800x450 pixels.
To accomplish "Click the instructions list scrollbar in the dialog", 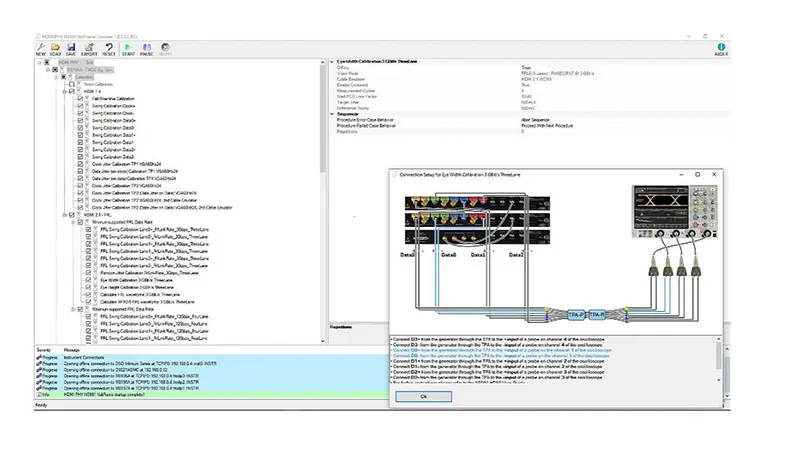I will 719,359.
